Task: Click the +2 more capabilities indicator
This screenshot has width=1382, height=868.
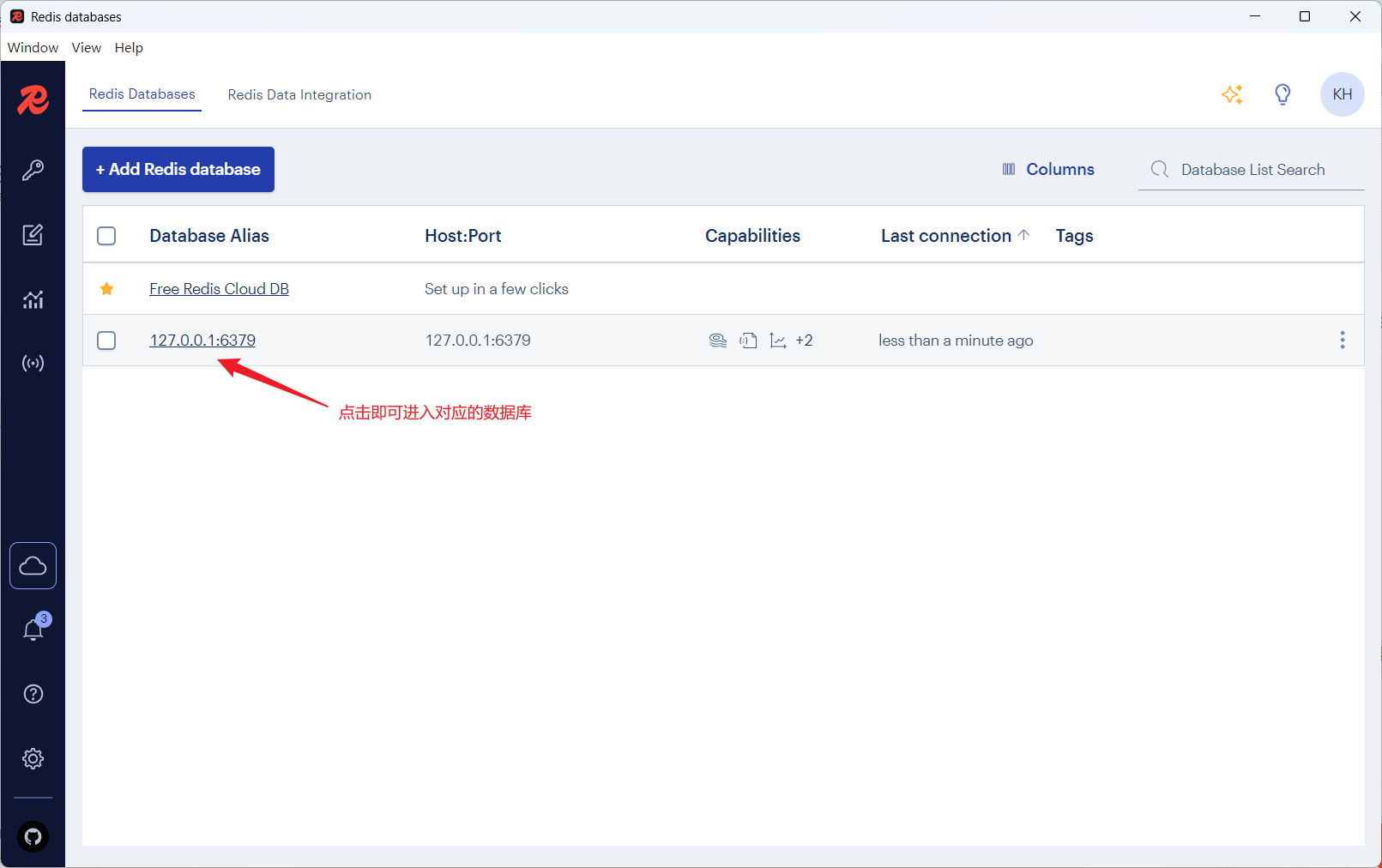Action: 804,341
